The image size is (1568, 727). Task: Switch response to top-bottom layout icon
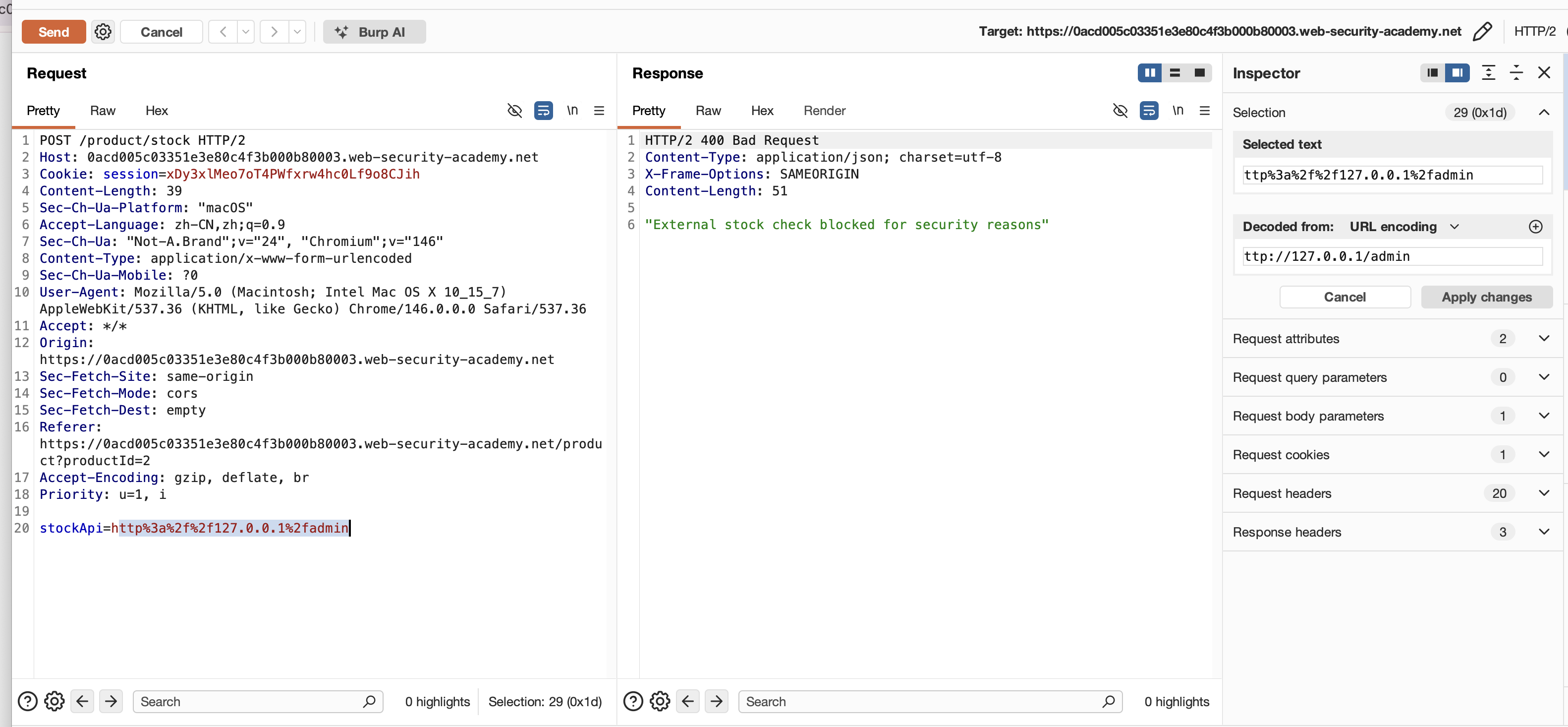point(1174,73)
